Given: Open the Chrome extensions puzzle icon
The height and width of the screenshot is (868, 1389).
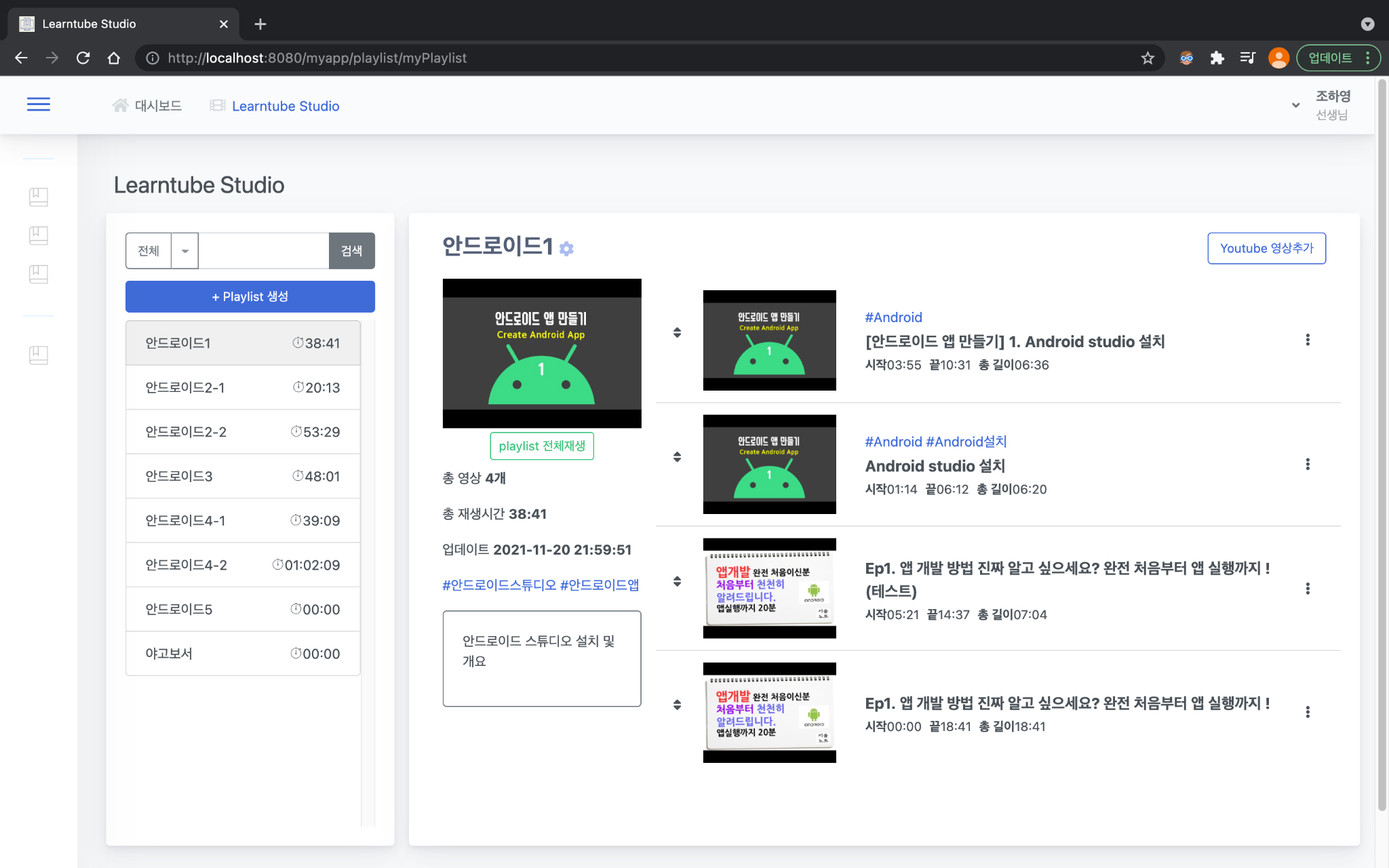Looking at the screenshot, I should click(1217, 58).
